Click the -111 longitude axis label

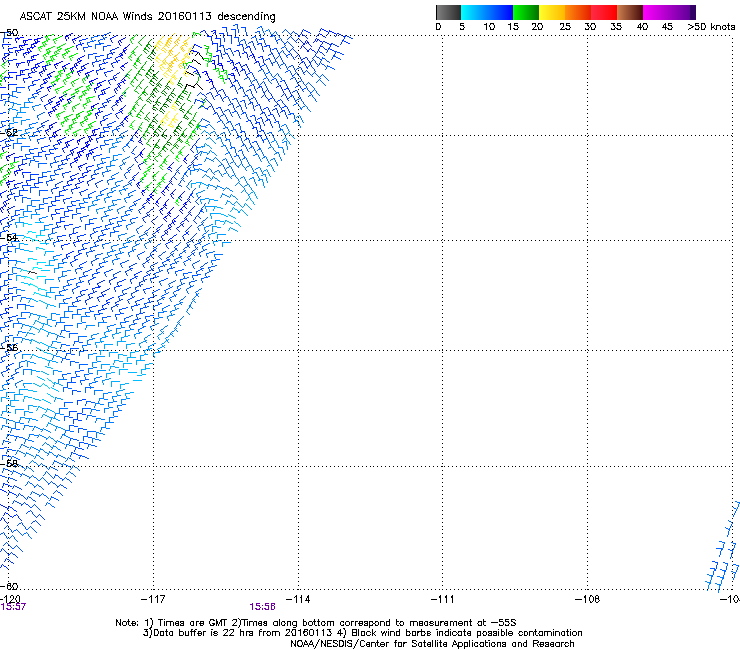click(x=442, y=599)
